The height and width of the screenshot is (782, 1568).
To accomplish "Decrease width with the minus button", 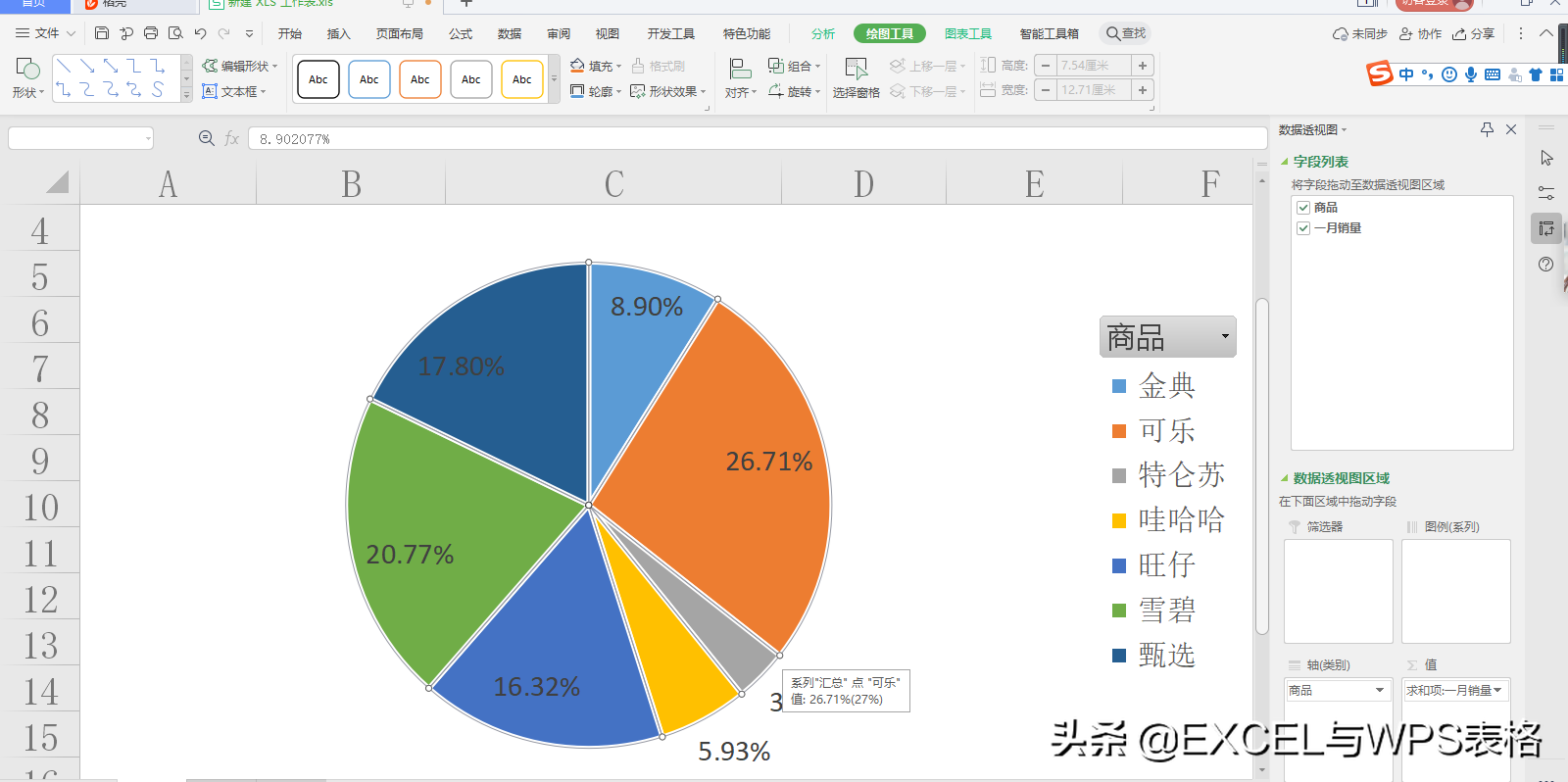I will 1046,90.
